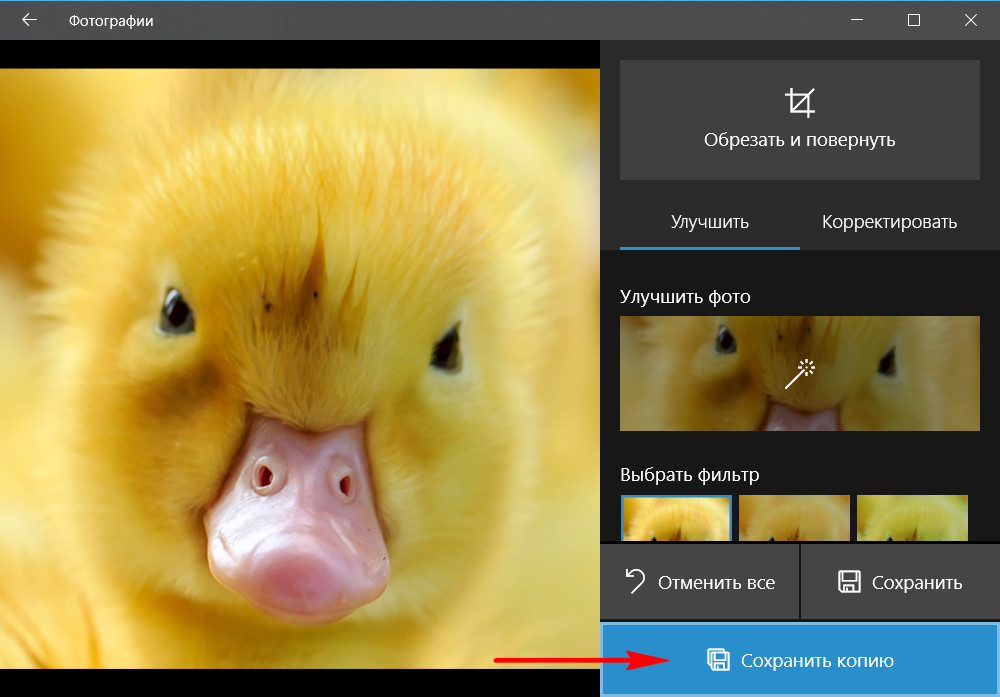Click the undo arrow icon in Отменить все
Viewport: 1000px width, 697px height.
click(635, 582)
